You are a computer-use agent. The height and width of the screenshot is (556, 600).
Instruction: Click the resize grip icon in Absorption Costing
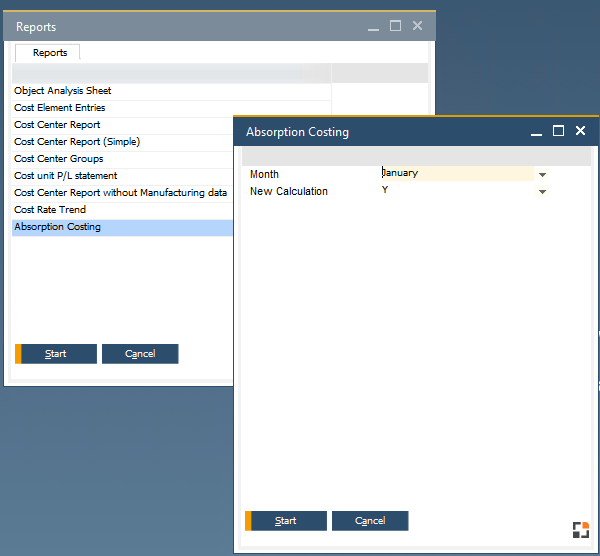pos(580,530)
